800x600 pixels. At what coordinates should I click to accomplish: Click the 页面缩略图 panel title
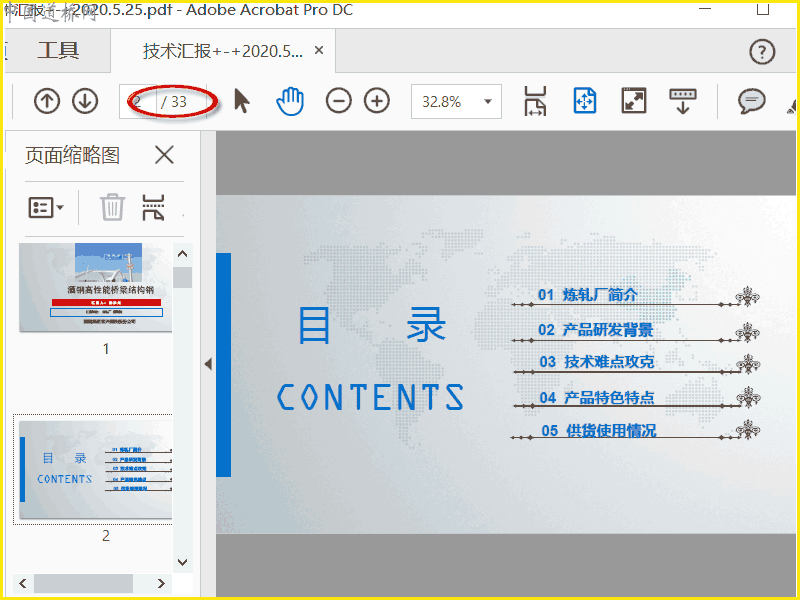72,155
